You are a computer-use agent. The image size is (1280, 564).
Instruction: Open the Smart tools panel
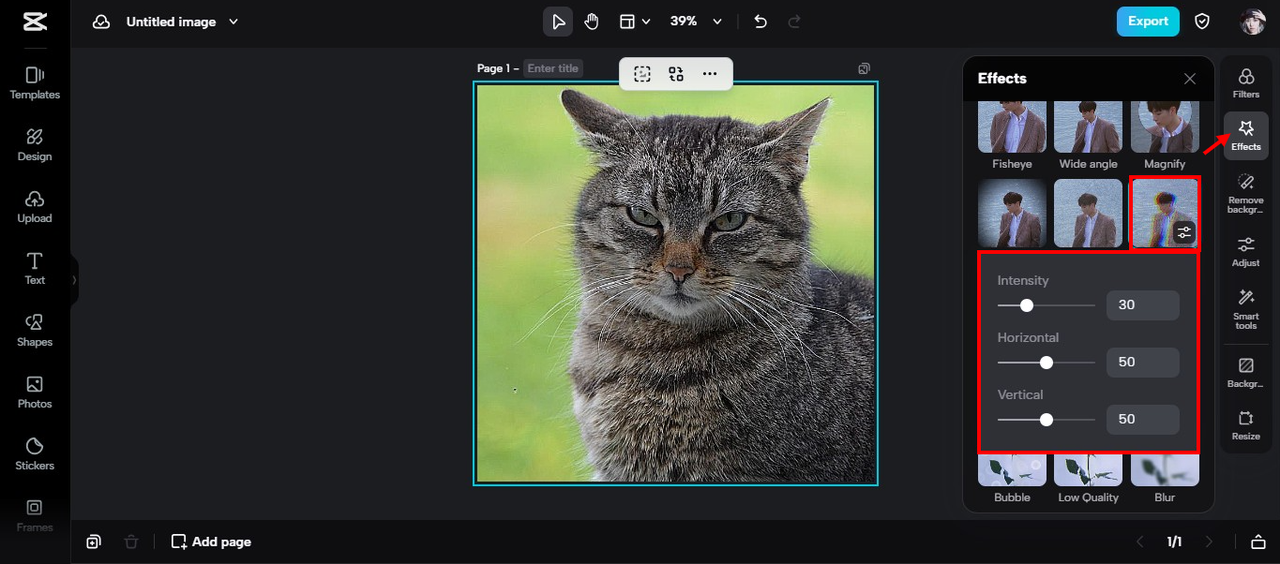1246,309
